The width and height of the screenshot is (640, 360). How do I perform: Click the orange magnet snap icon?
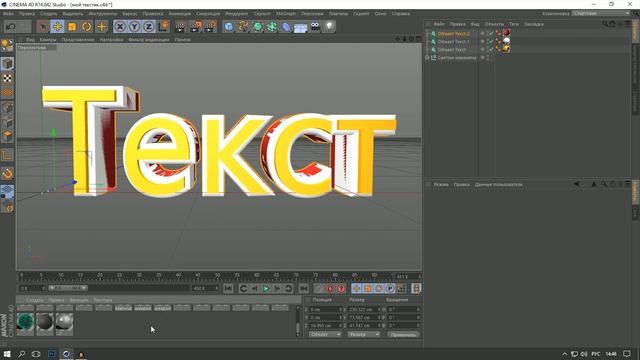7,174
